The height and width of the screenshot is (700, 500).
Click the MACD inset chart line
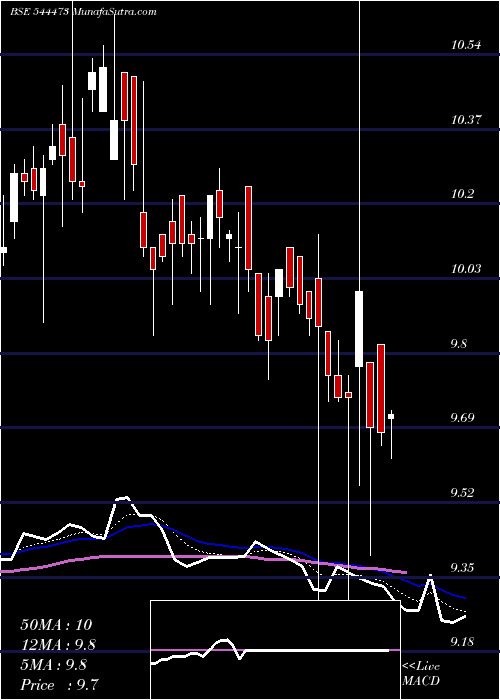pos(270,651)
